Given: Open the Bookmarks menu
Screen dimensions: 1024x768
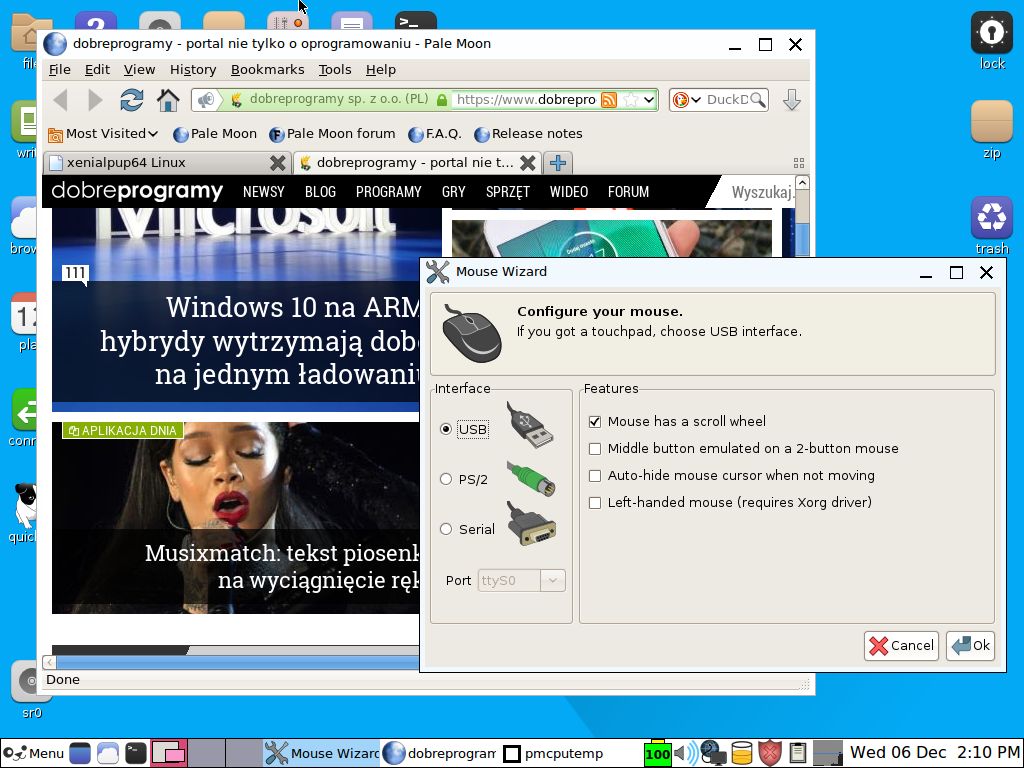Looking at the screenshot, I should tap(267, 69).
